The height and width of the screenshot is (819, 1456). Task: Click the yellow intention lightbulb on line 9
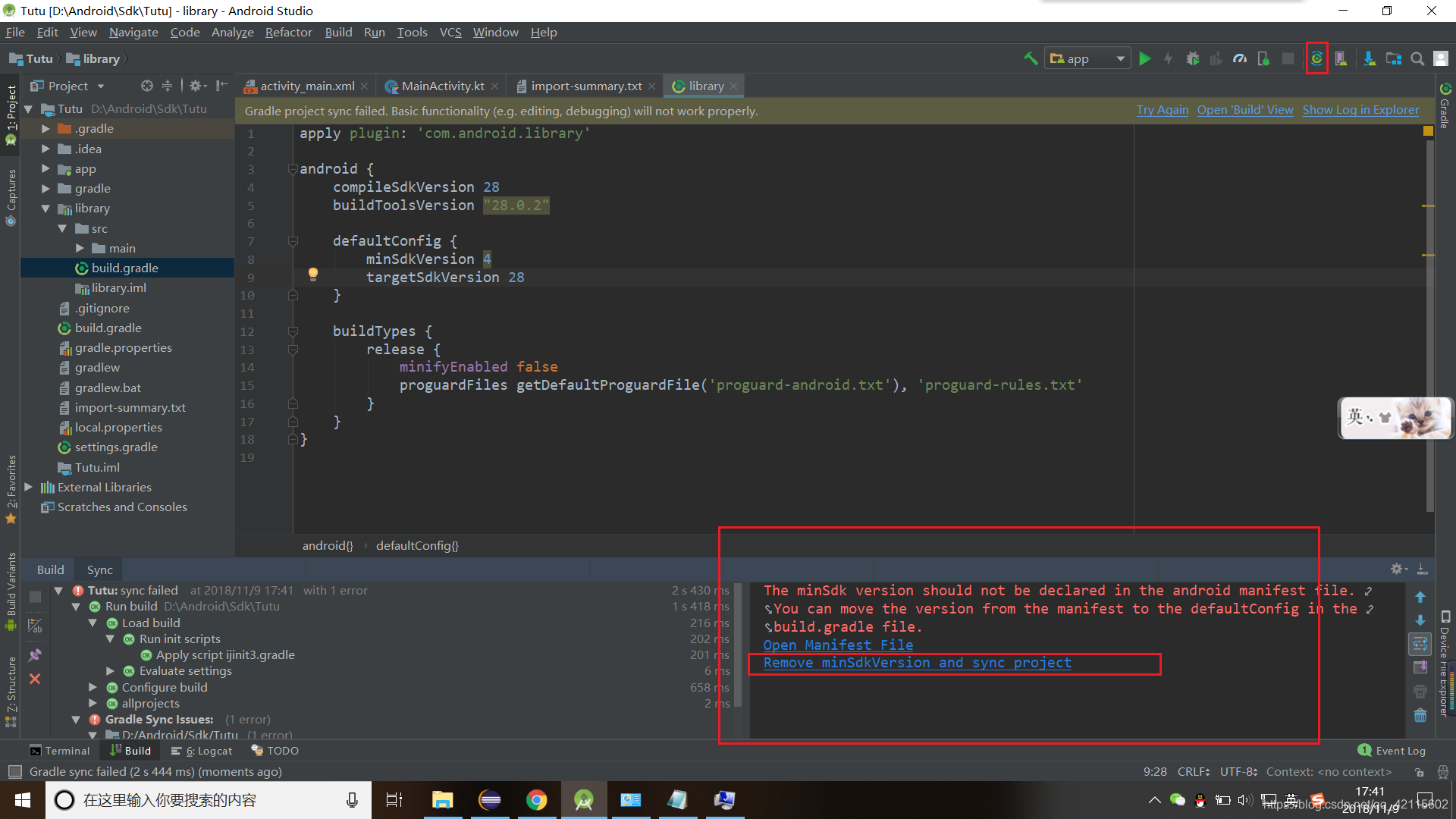[312, 274]
